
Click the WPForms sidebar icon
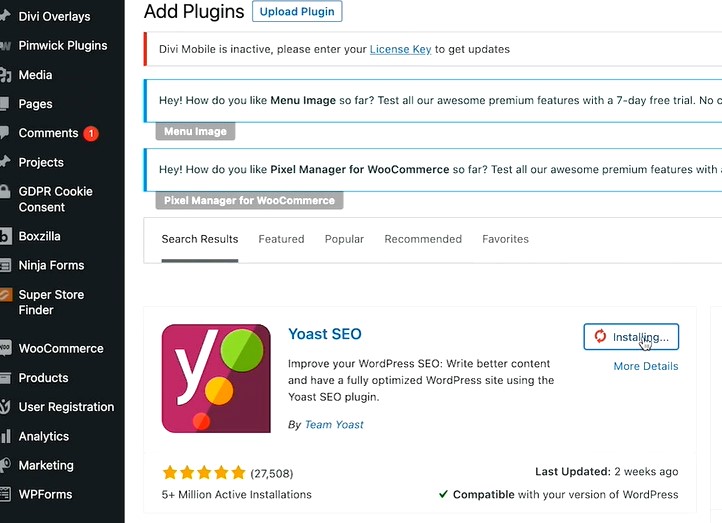pos(5,494)
